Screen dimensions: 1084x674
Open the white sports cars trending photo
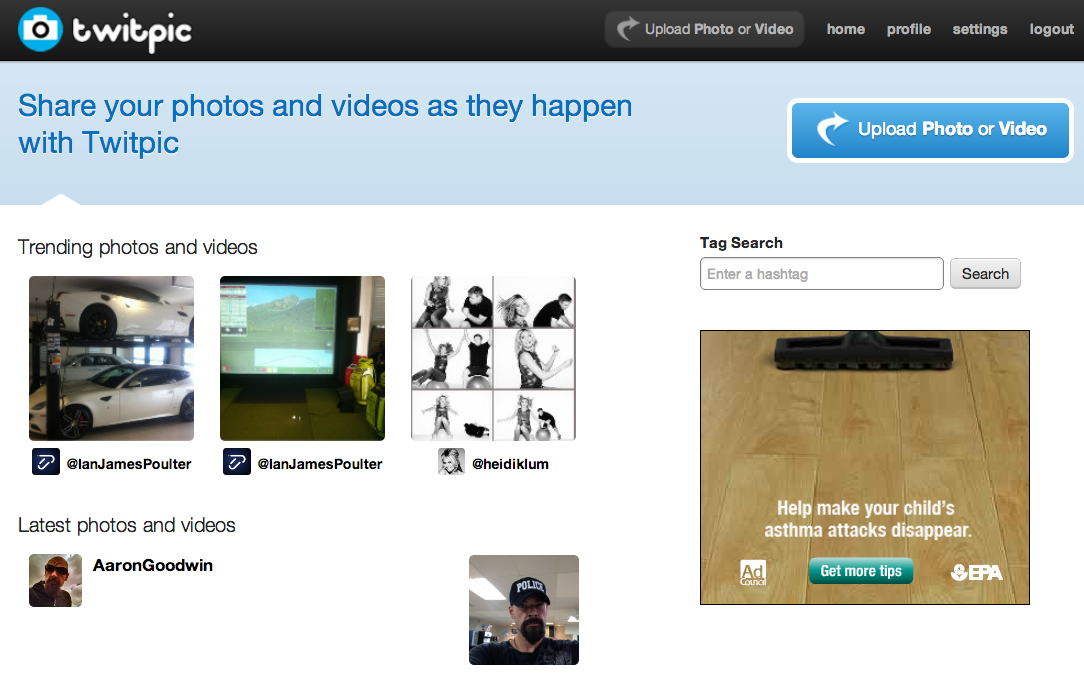pos(111,358)
